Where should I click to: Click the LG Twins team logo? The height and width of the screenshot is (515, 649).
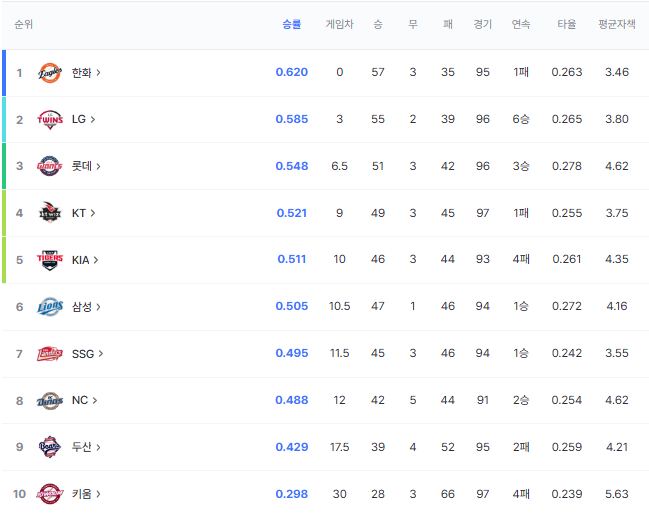[x=50, y=120]
